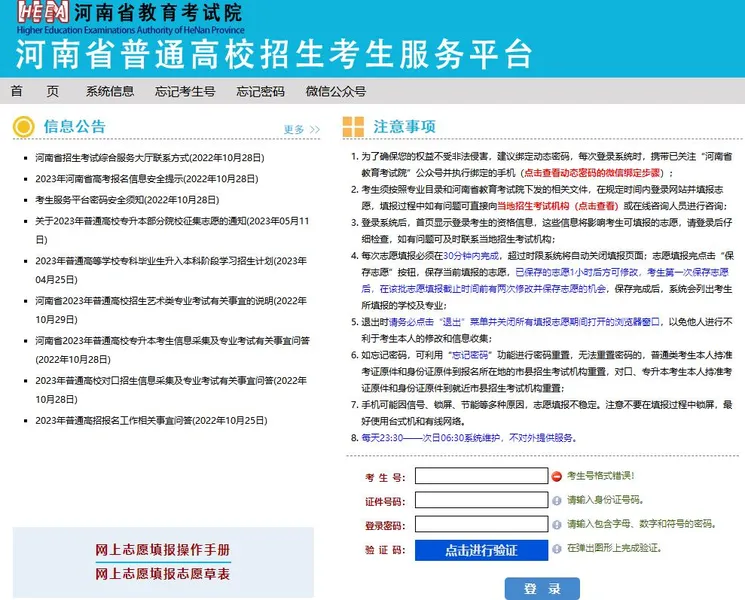This screenshot has height=600, width=745.
Task: Open 2023年普通高招报名工作相关事宜问答 announcement
Action: point(151,420)
